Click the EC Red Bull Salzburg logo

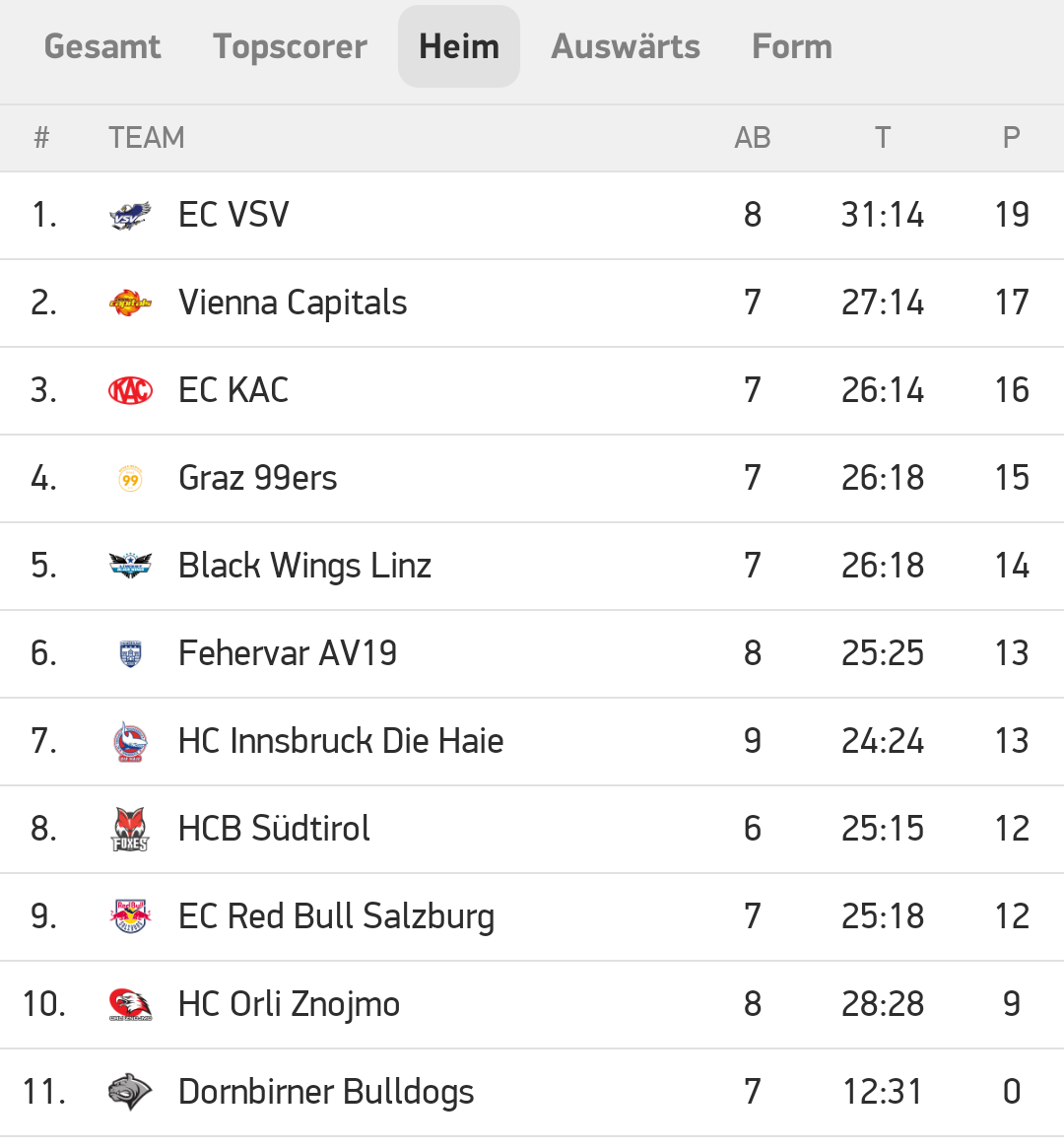point(130,916)
